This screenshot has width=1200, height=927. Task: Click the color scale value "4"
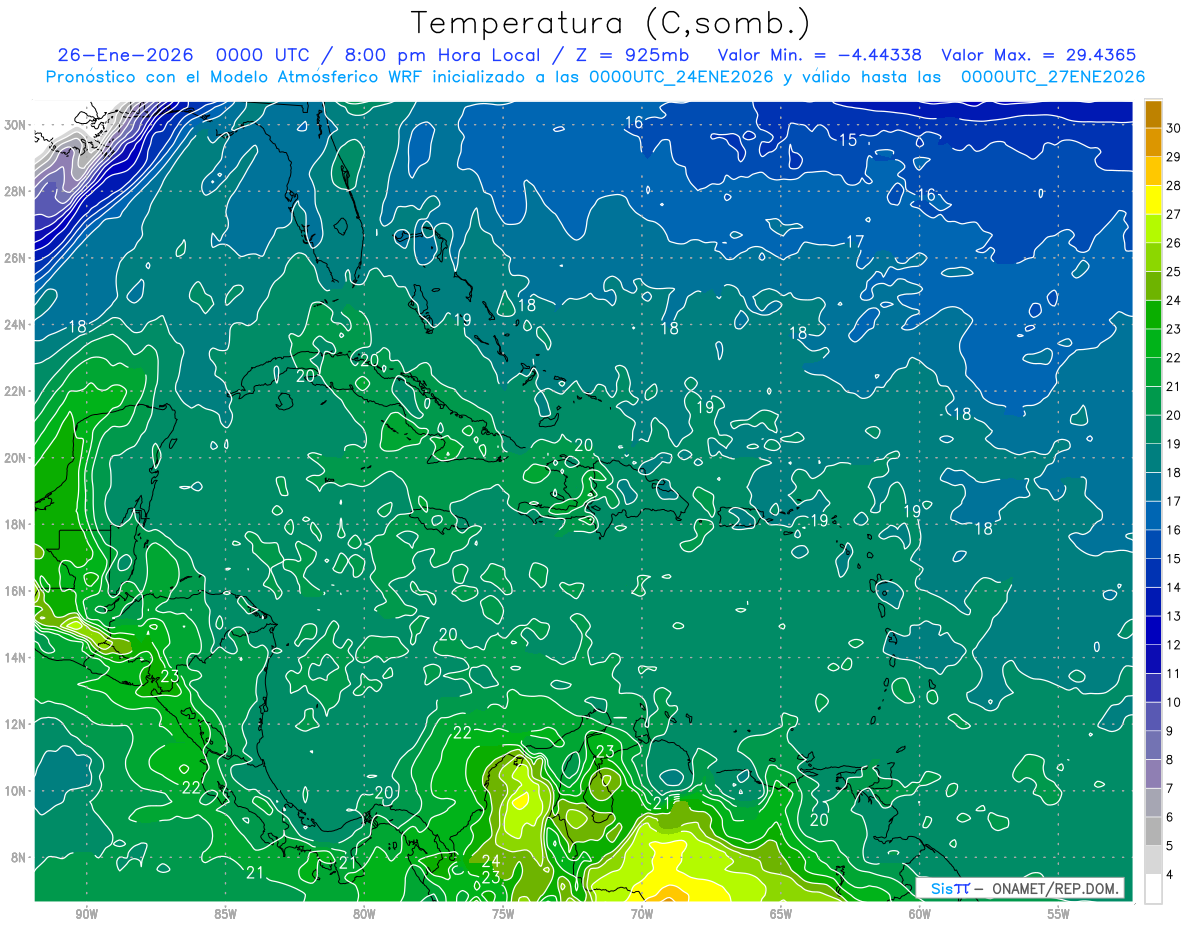(1170, 875)
